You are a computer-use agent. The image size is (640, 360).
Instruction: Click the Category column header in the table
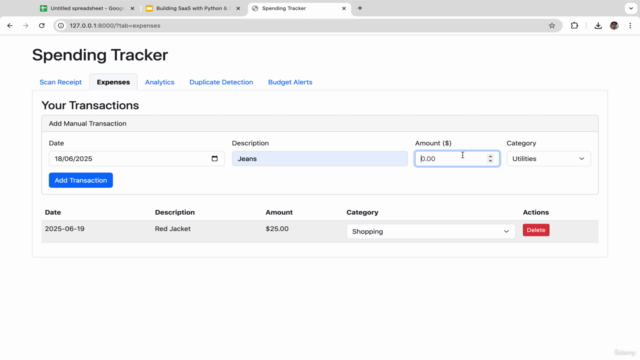tap(362, 212)
